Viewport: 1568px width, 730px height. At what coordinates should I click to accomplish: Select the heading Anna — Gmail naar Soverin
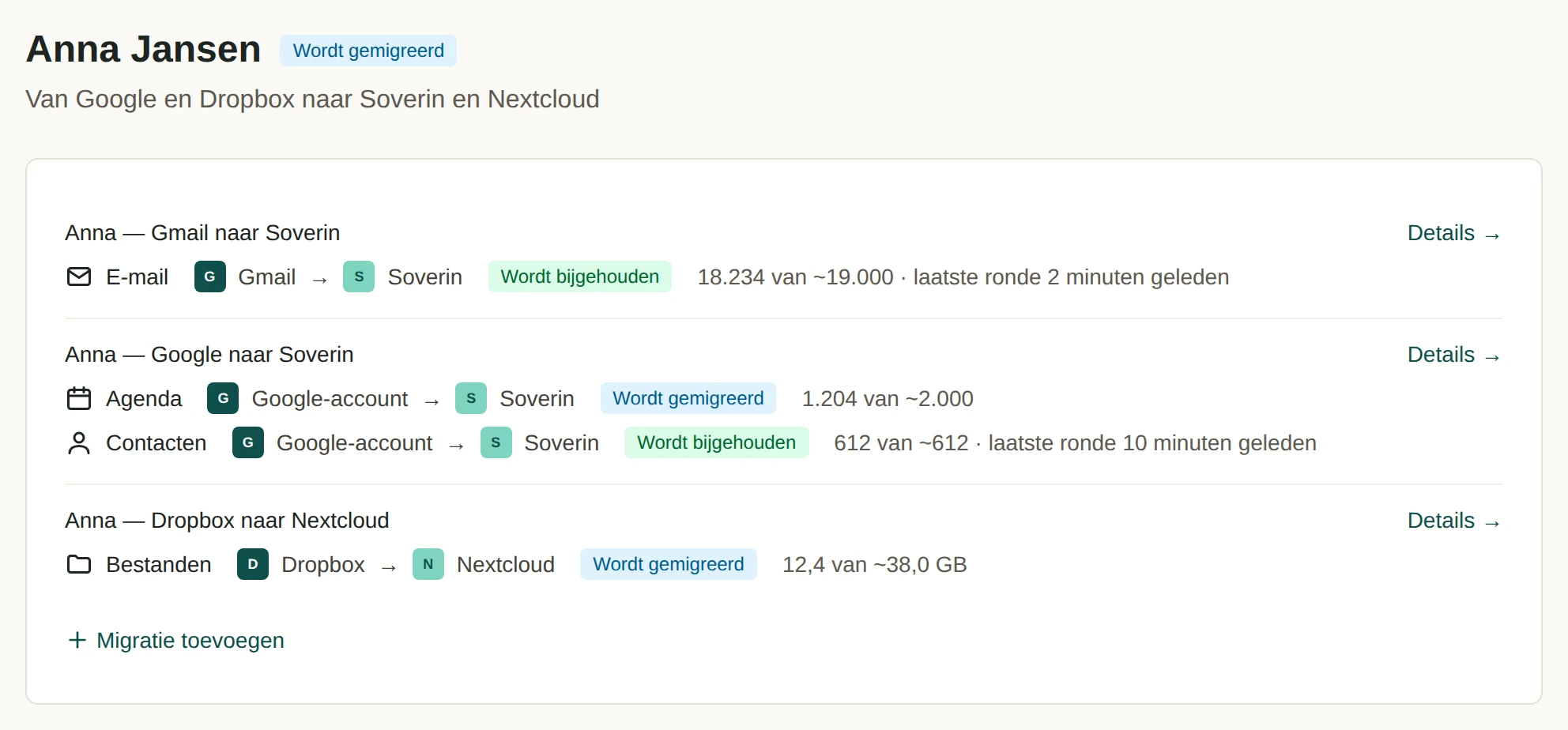click(202, 233)
